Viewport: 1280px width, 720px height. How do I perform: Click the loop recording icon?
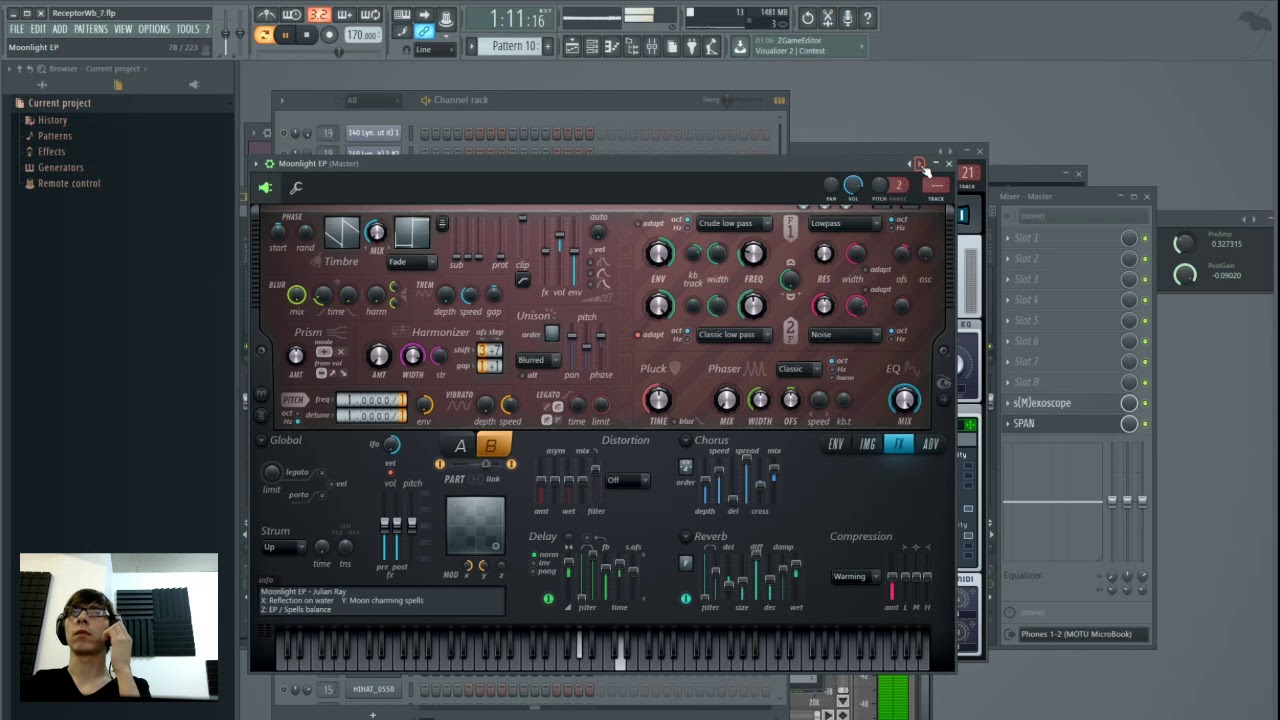point(370,15)
